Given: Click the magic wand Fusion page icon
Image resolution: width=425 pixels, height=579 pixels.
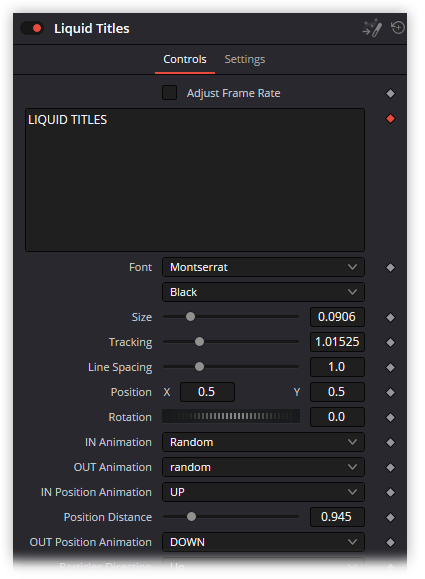Looking at the screenshot, I should (x=372, y=28).
